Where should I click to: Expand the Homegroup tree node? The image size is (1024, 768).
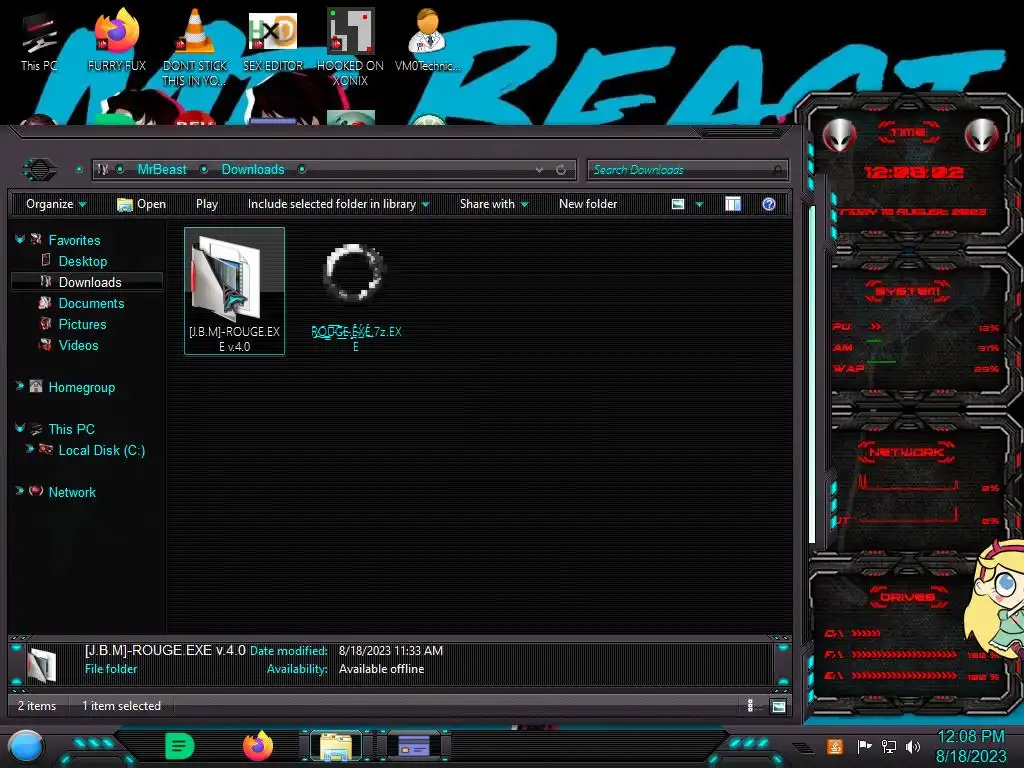[20, 387]
